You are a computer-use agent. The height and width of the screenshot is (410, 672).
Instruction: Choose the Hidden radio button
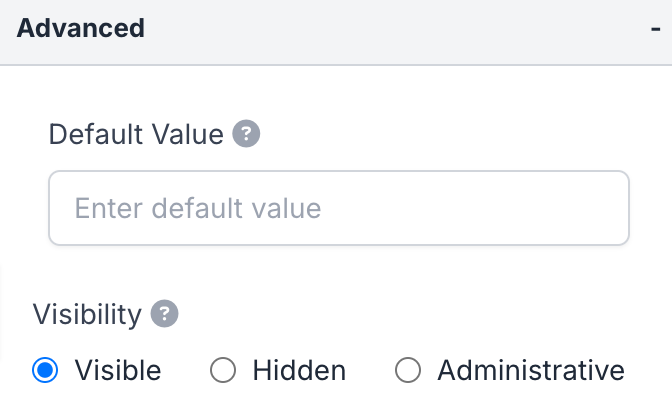click(x=222, y=371)
